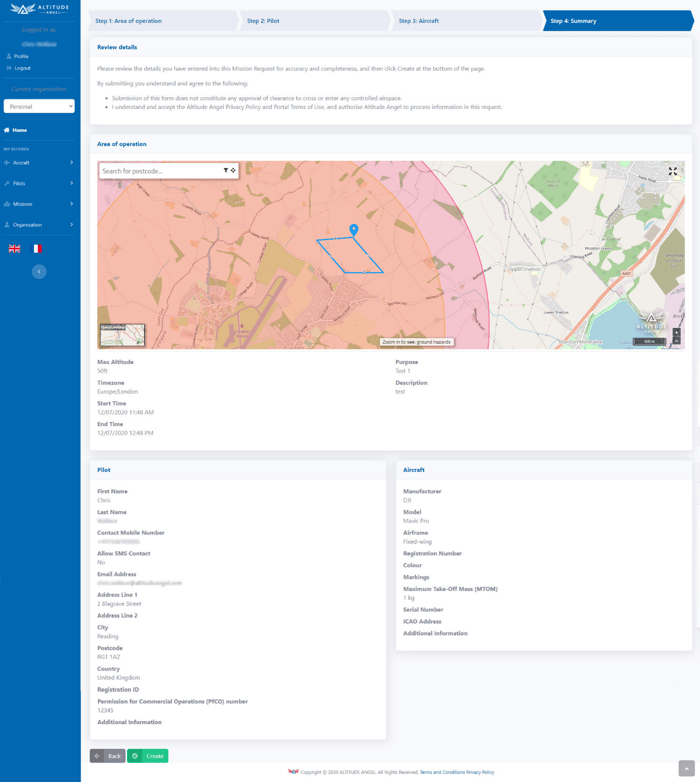Select the 'Europe/London' timezone value
700x782 pixels.
pos(117,392)
